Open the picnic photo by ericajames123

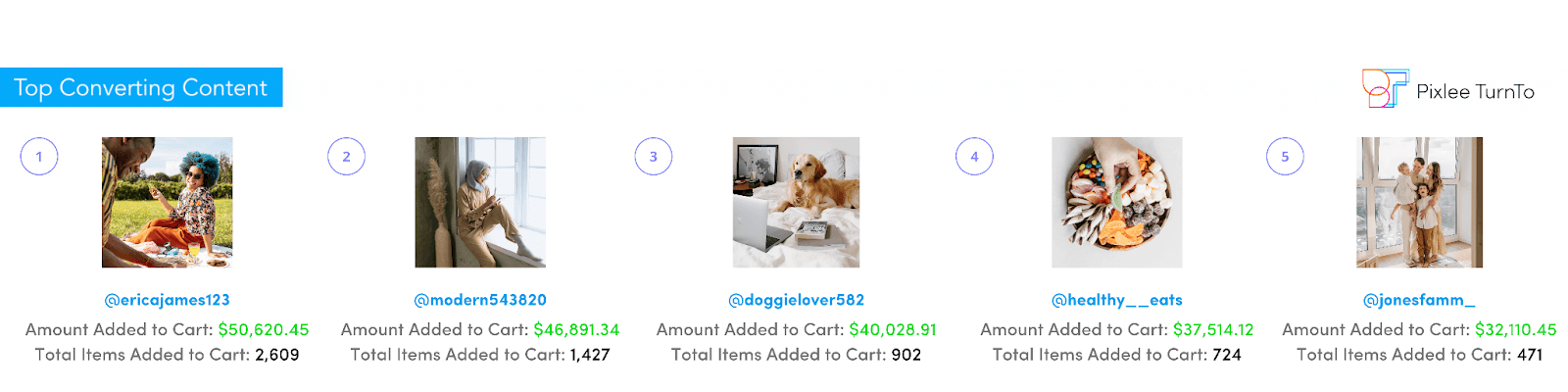point(168,202)
